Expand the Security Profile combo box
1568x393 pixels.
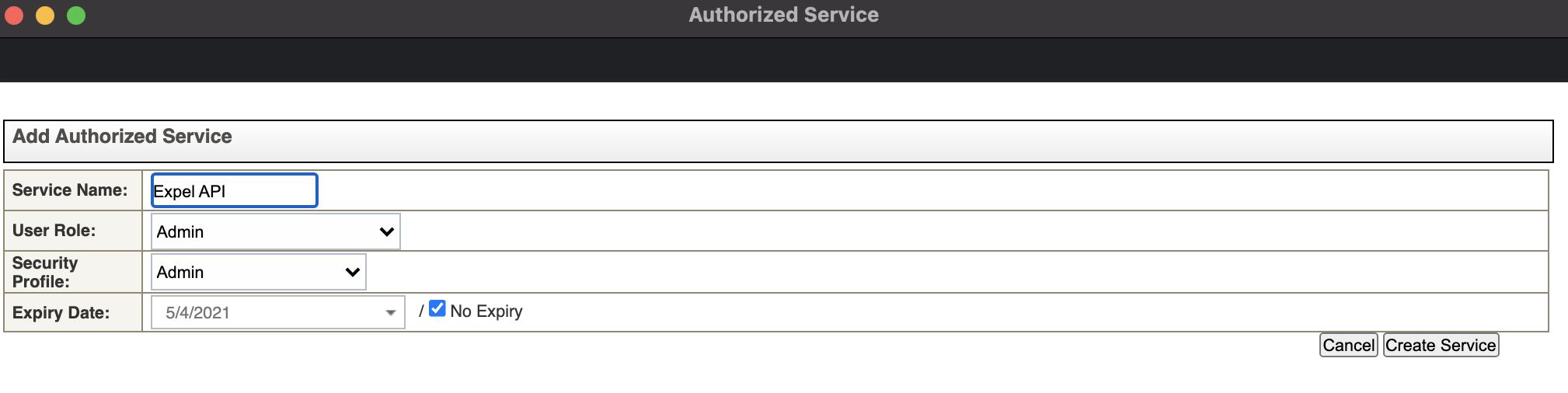pyautogui.click(x=258, y=272)
